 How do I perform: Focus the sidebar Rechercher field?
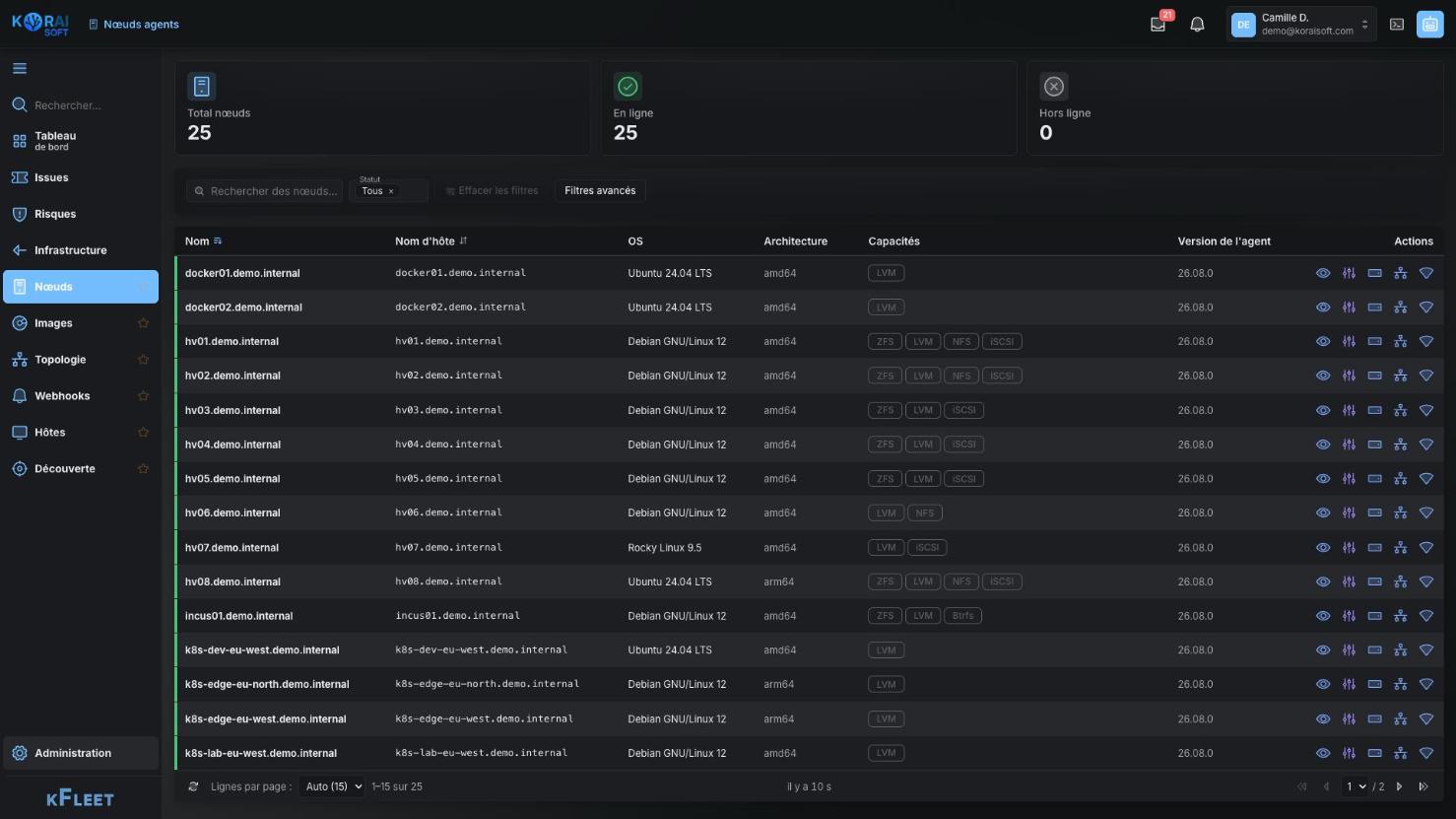click(81, 105)
